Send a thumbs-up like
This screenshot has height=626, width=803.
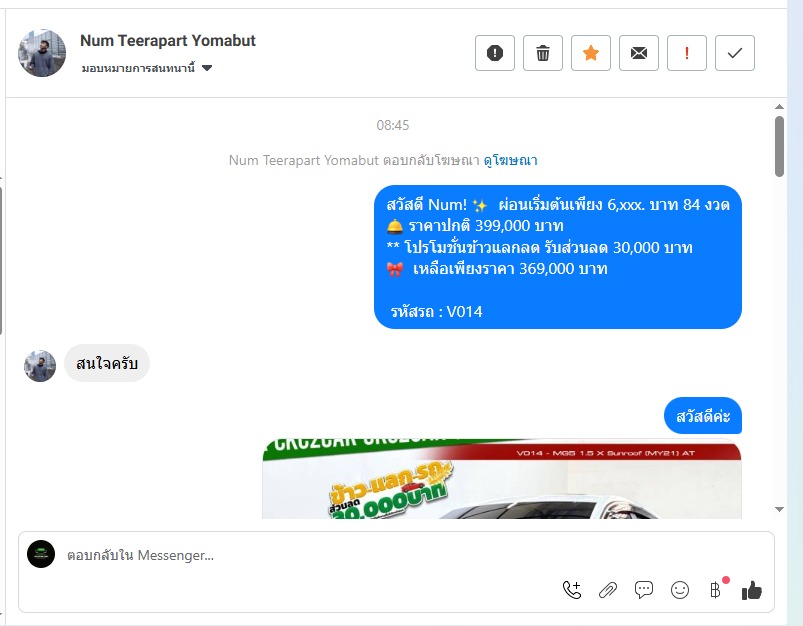tap(752, 590)
